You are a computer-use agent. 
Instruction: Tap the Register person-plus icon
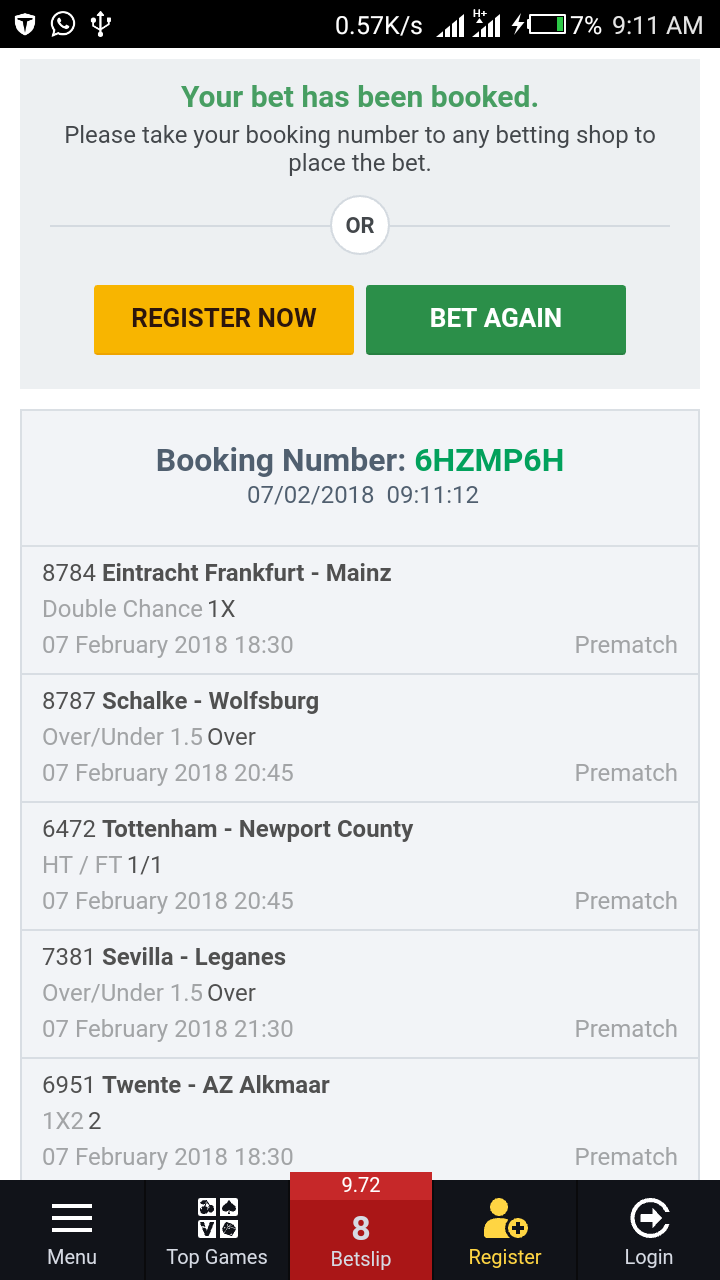(504, 1218)
